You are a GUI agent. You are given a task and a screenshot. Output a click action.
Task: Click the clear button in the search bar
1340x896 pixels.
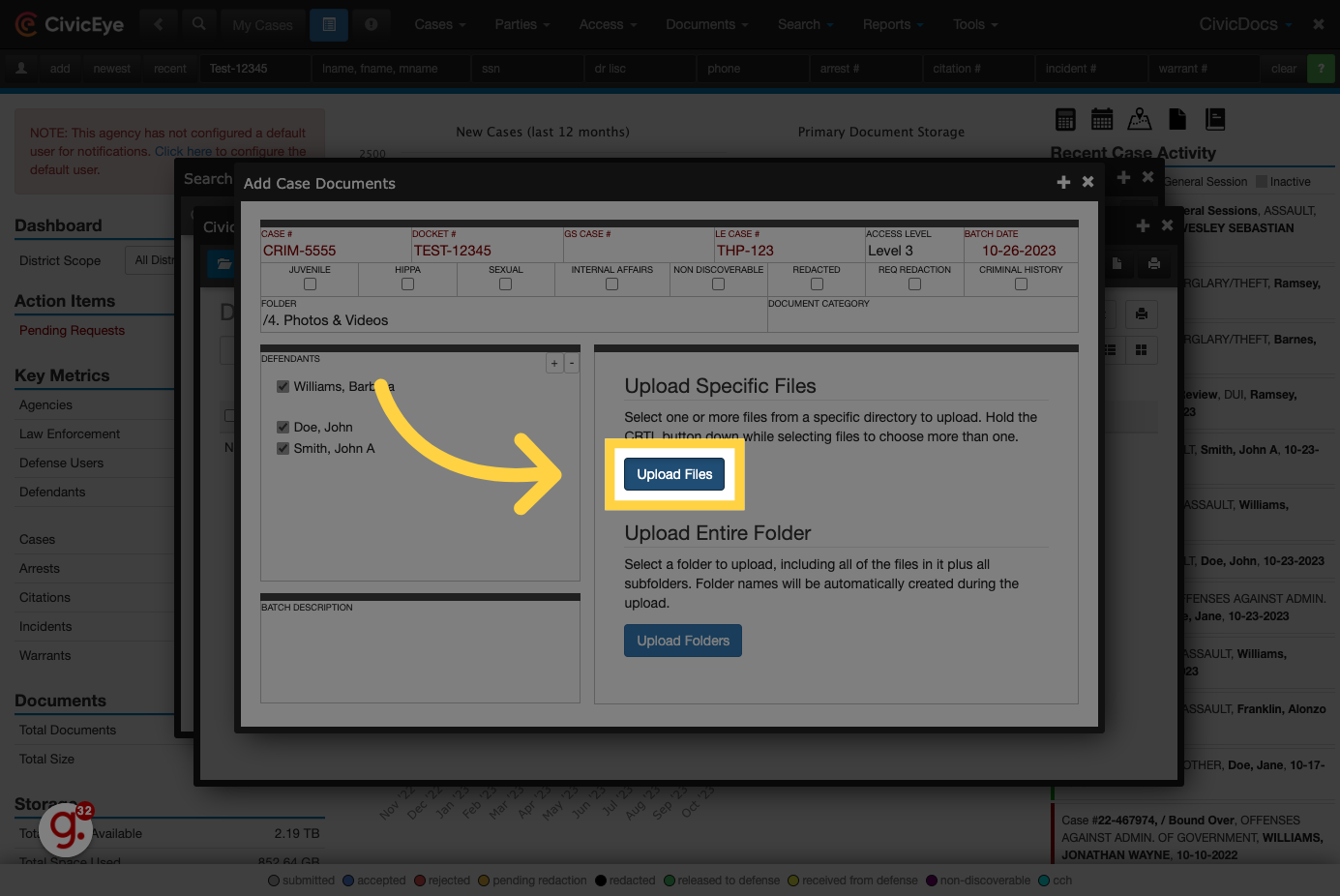click(1284, 69)
